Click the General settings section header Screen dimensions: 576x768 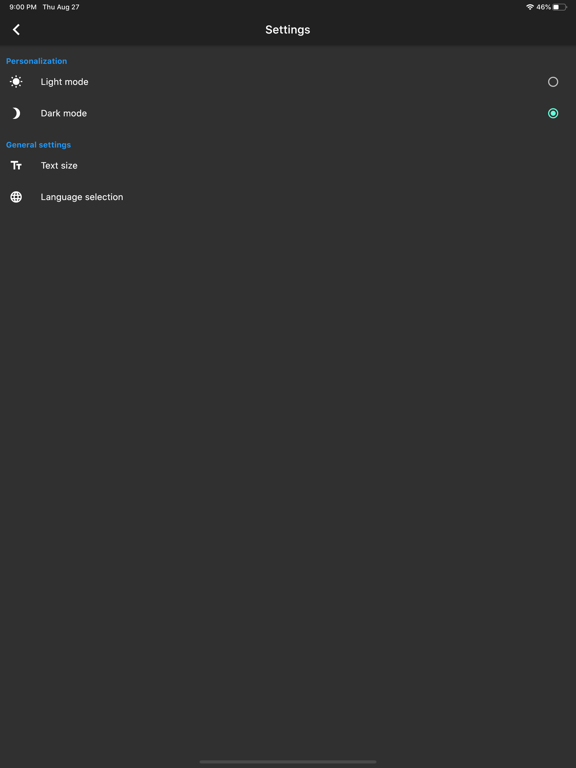click(38, 145)
